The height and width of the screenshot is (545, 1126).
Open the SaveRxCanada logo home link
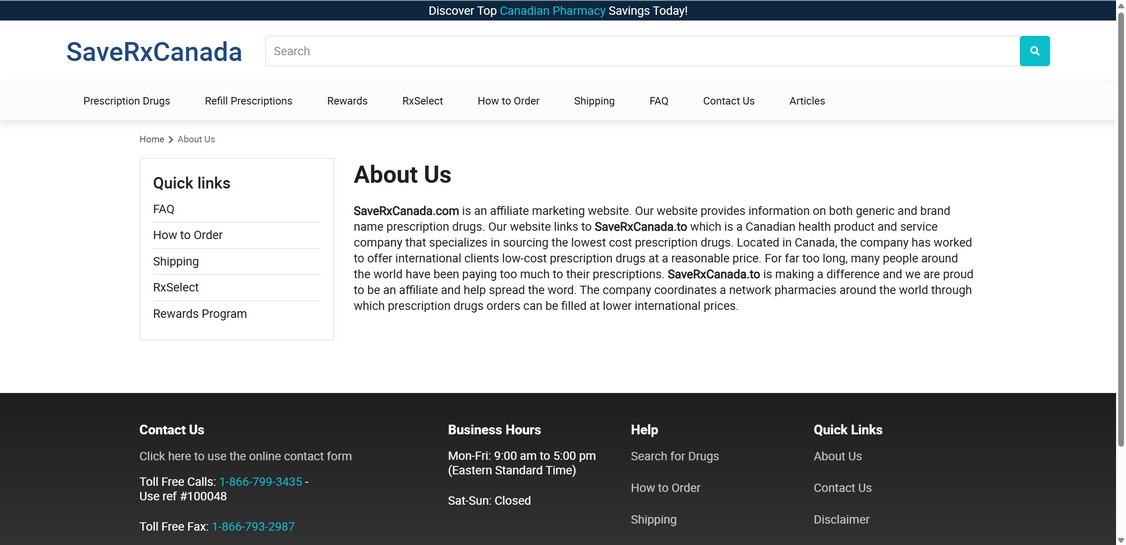click(154, 52)
